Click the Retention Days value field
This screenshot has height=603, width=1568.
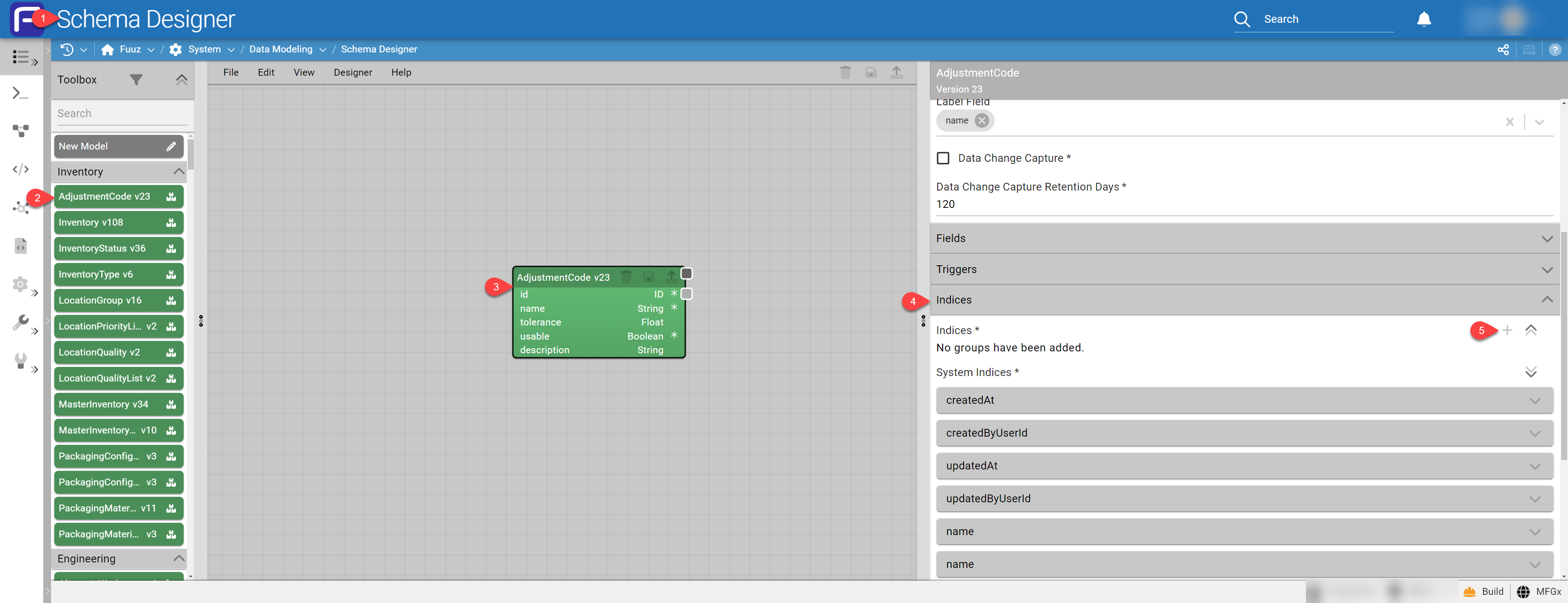tap(1244, 205)
